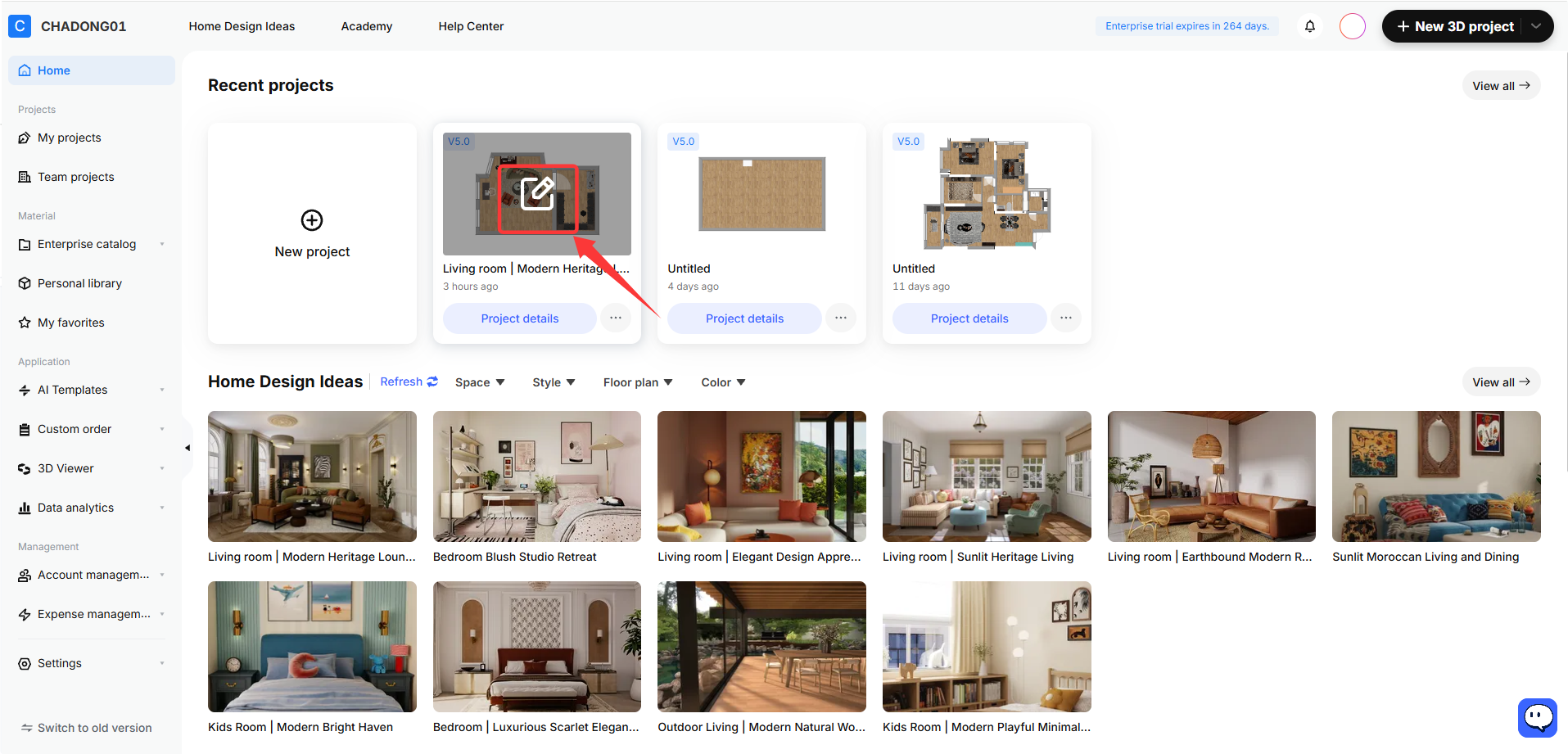The image size is (1568, 754).
Task: Click the edit icon on Living room project
Action: click(538, 194)
